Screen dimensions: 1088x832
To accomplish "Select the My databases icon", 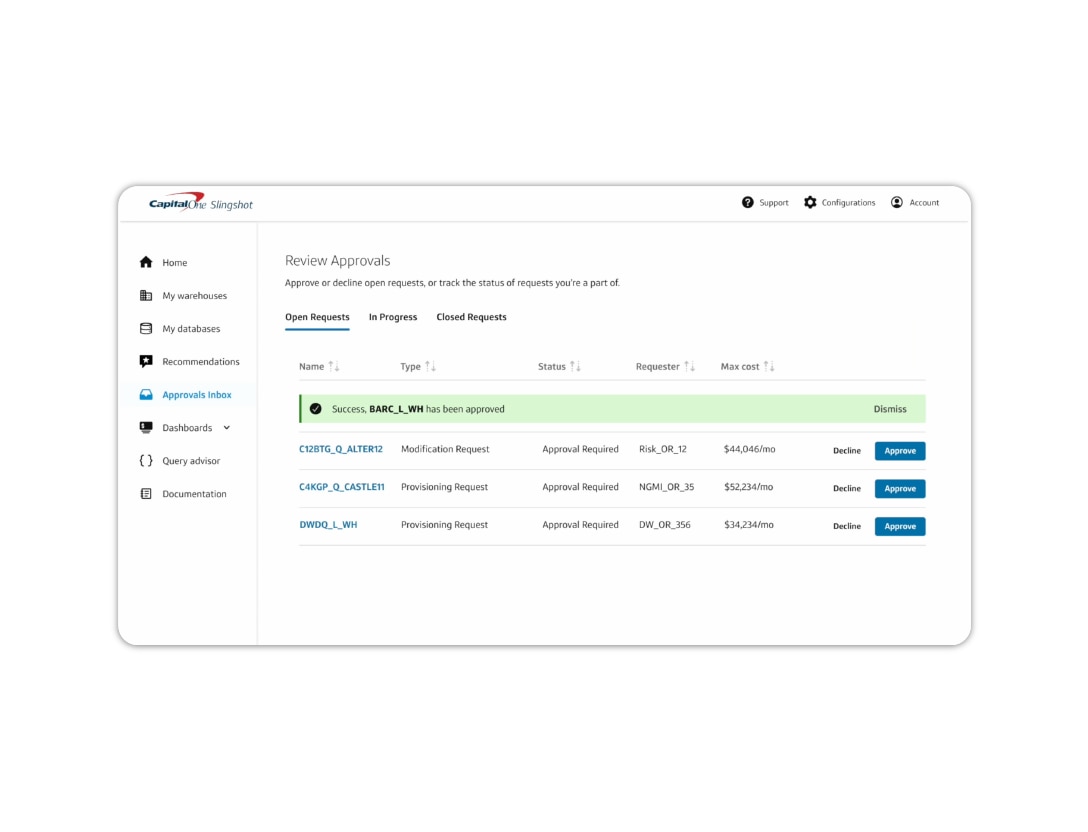I will click(145, 328).
